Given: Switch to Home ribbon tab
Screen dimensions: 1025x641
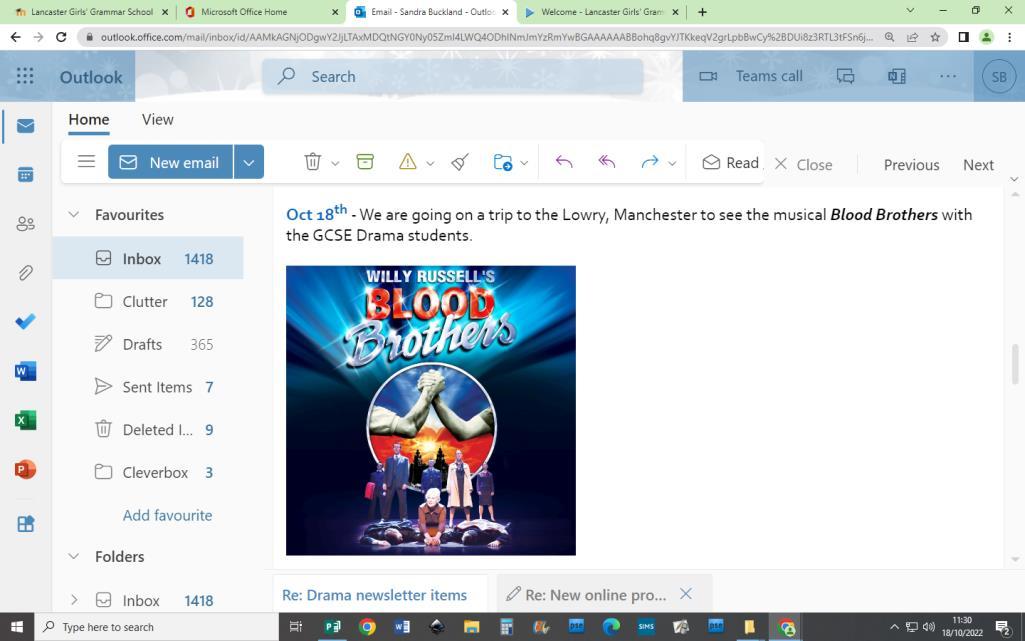Looking at the screenshot, I should click(89, 120).
